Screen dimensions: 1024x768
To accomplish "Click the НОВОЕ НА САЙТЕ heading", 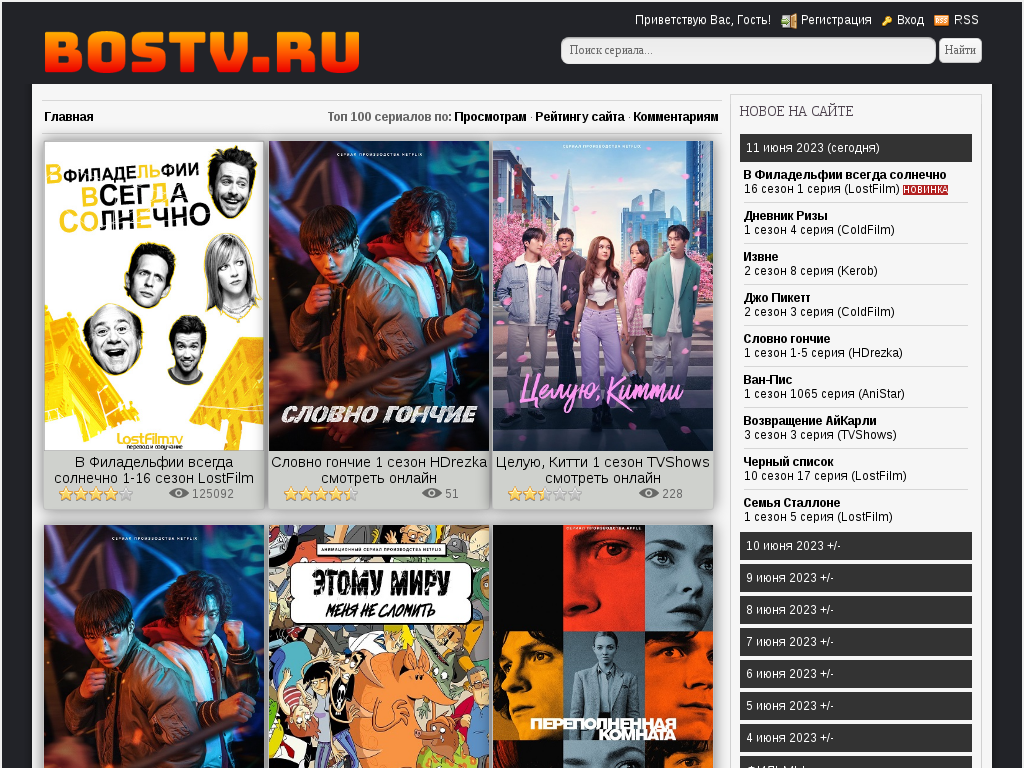I will pos(796,111).
